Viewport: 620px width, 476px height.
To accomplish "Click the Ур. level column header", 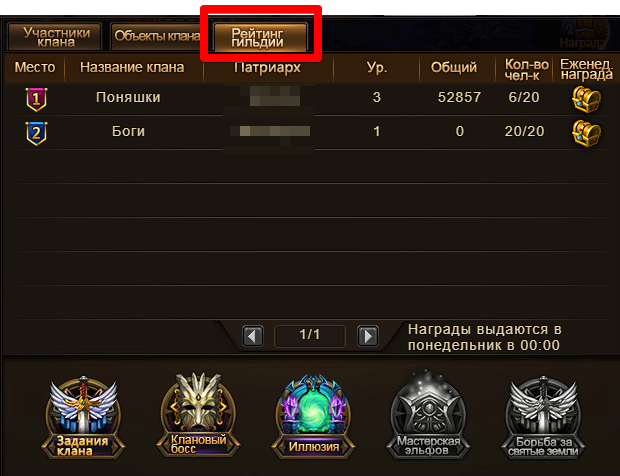I will click(376, 68).
